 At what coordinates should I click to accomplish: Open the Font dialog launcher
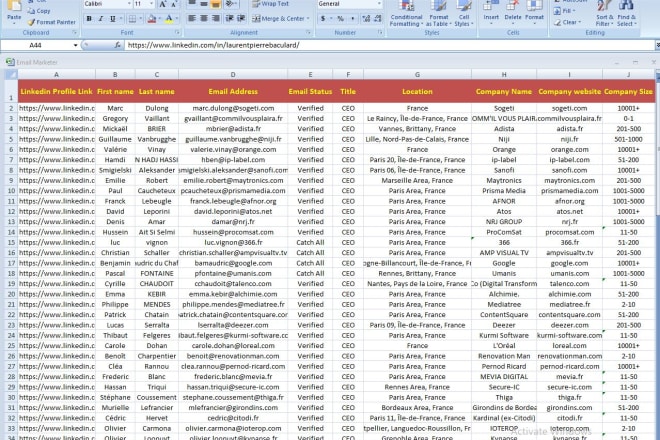pyautogui.click(x=177, y=32)
